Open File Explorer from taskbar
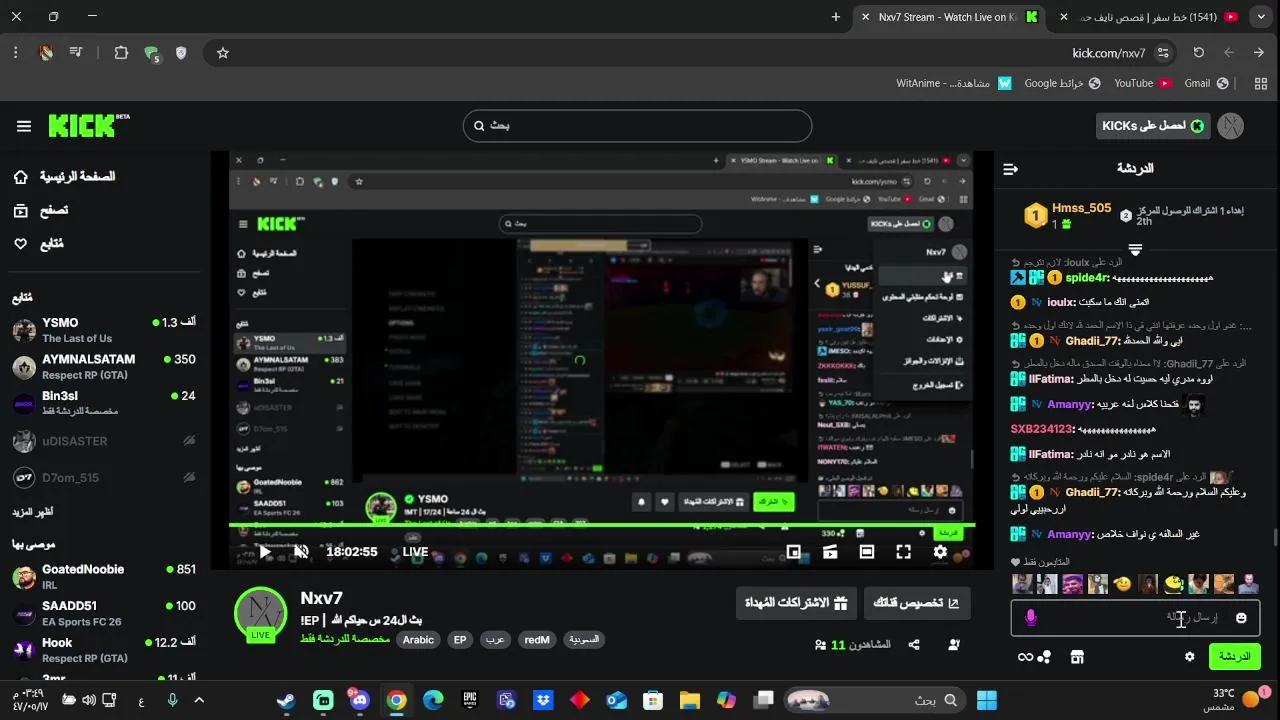 689,700
